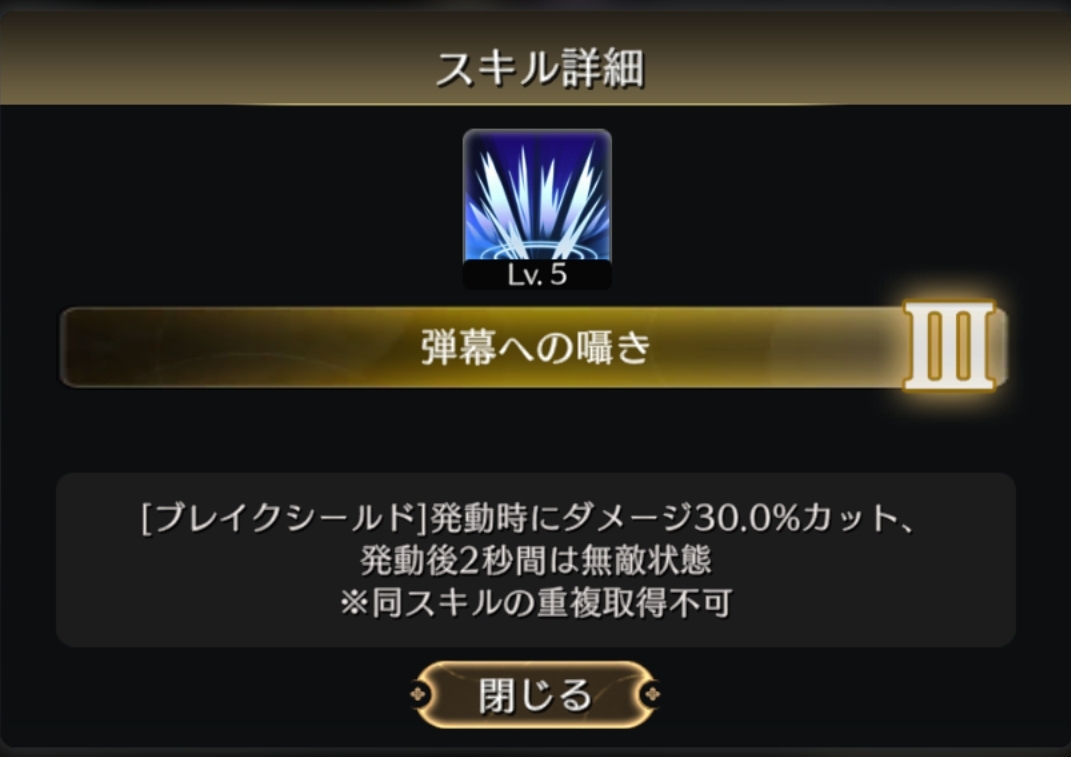Click the スキル詳細 header title
The width and height of the screenshot is (1071, 757).
tap(540, 68)
